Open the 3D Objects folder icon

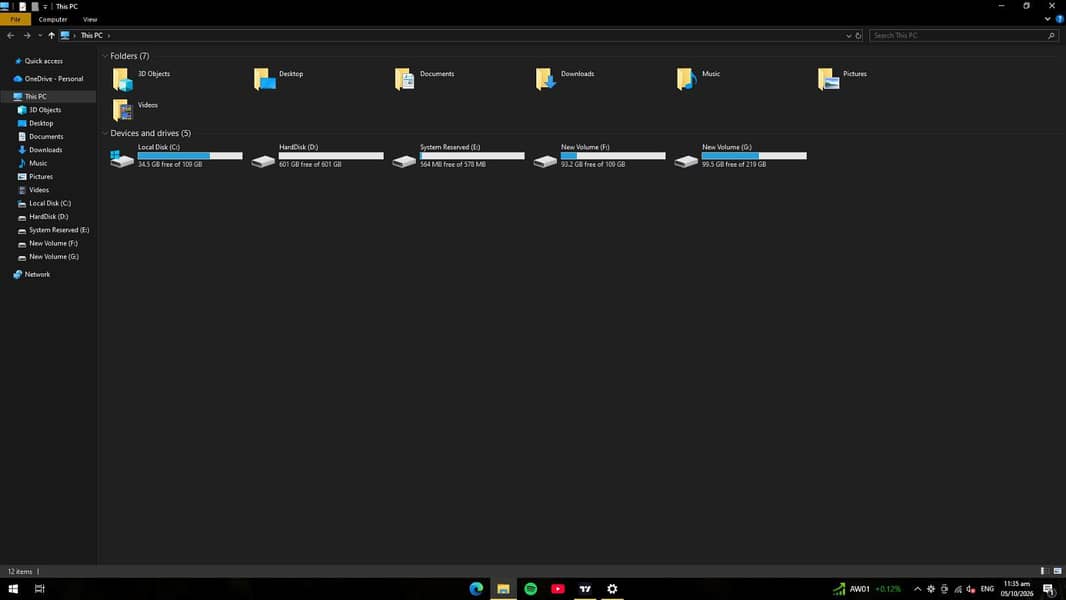(x=122, y=80)
